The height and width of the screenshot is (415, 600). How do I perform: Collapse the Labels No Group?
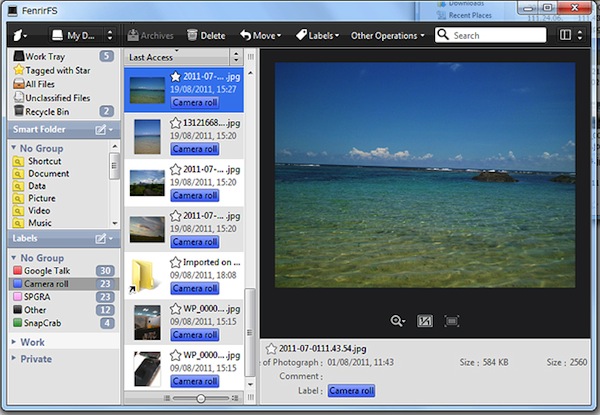[14, 257]
